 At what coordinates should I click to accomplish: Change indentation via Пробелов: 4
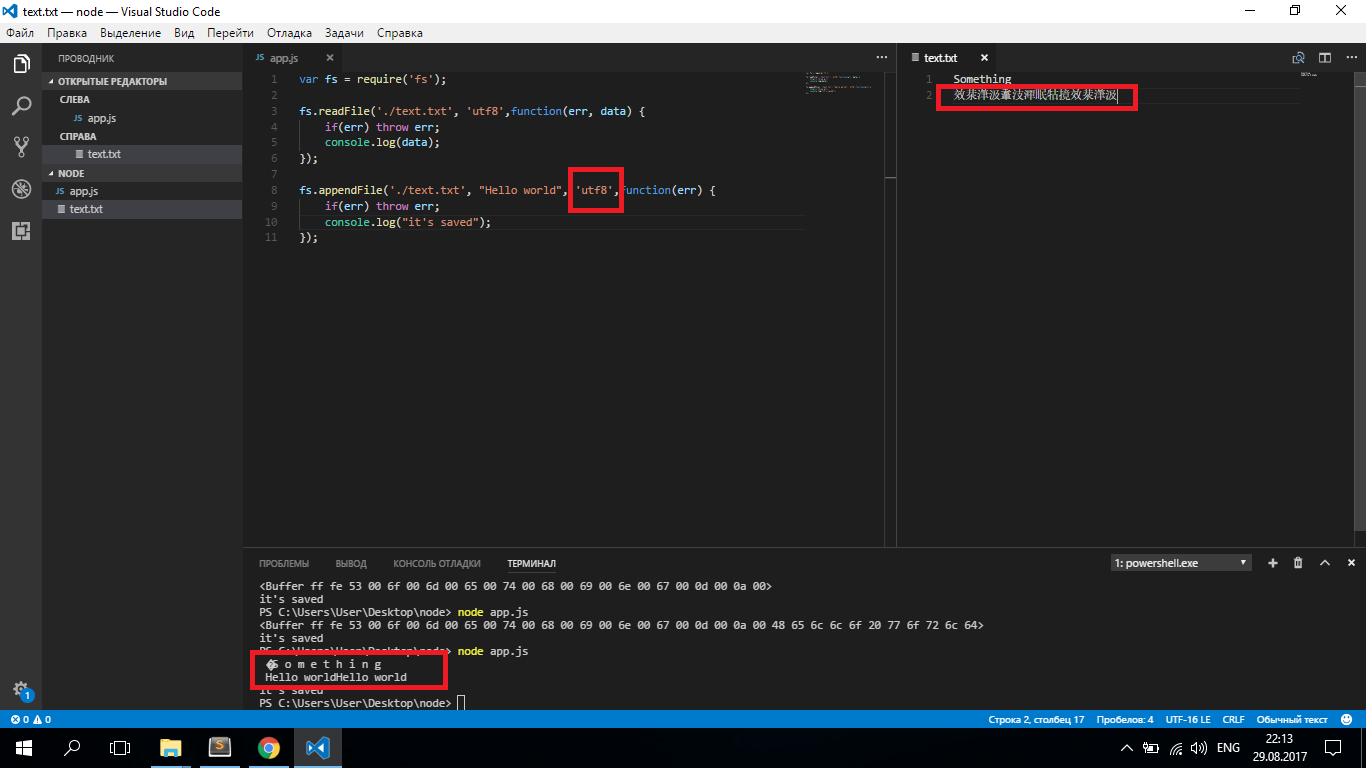pos(1124,719)
